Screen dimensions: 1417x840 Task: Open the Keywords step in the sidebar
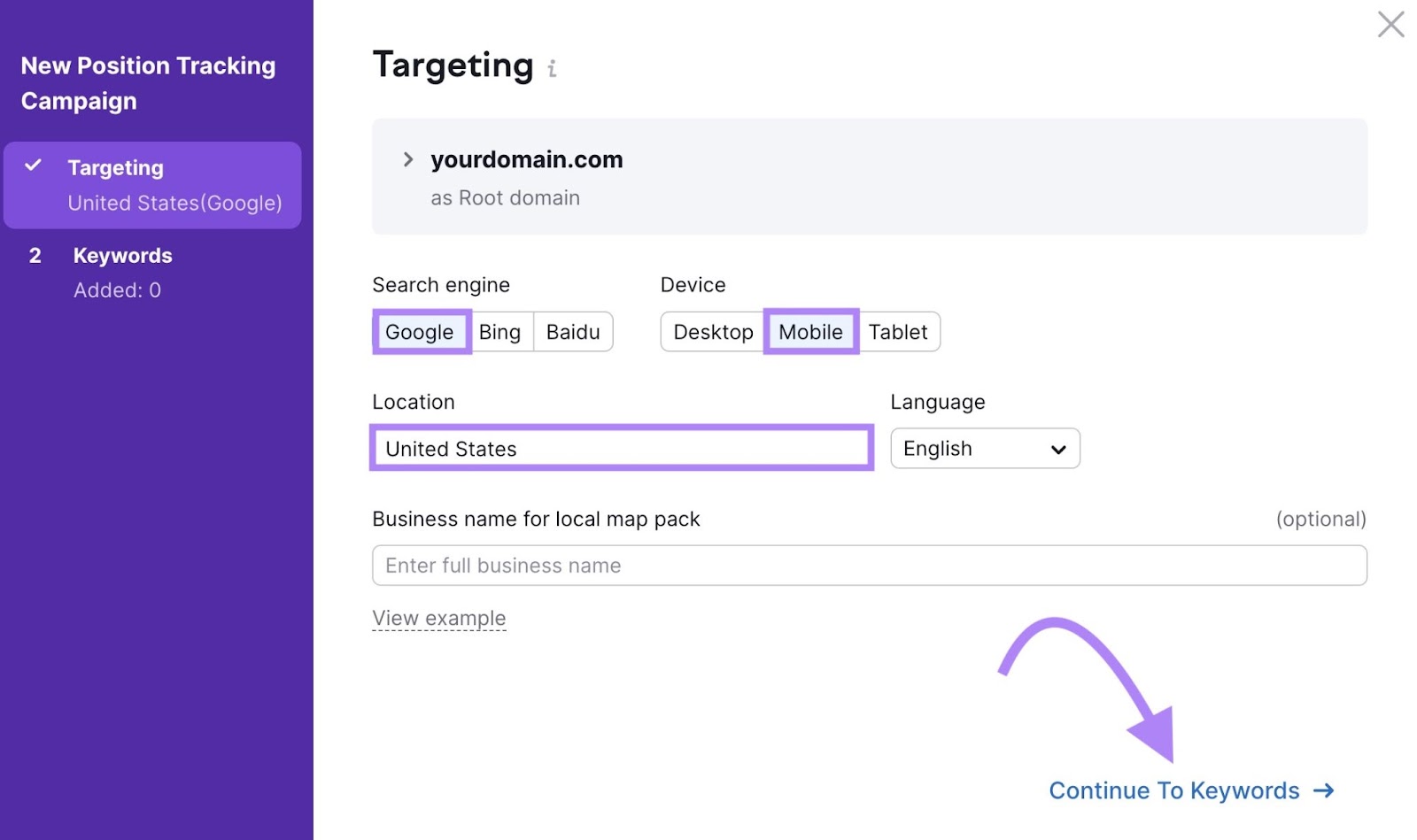(x=122, y=256)
